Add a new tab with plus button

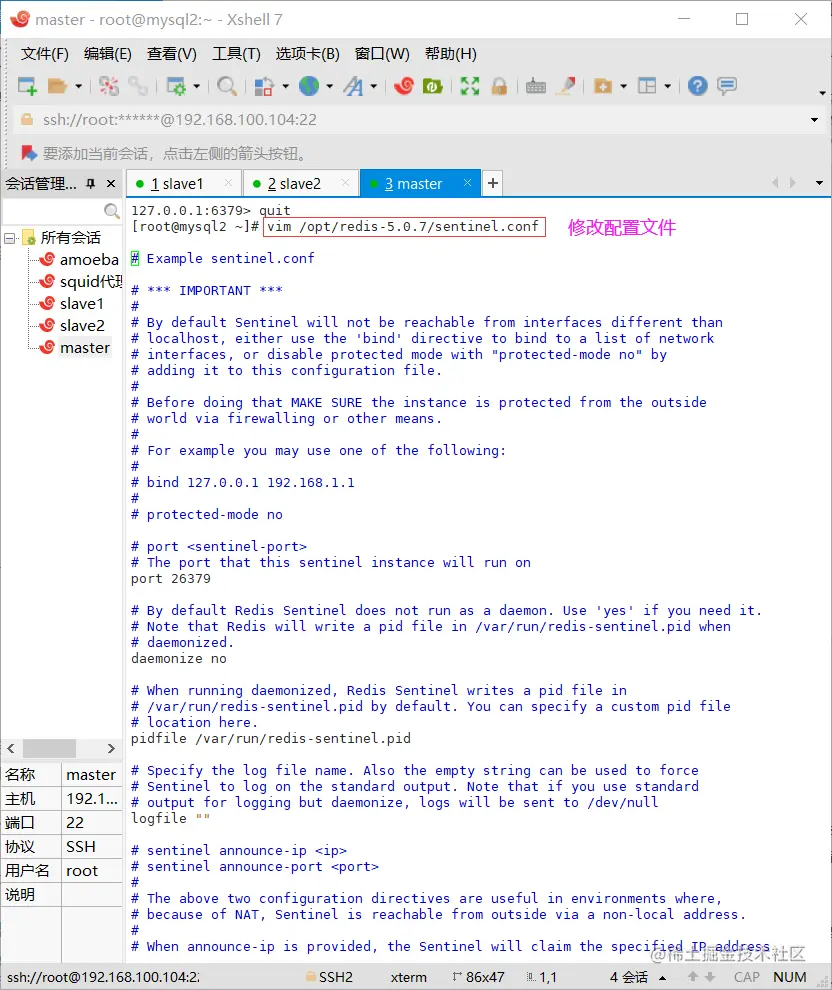493,183
